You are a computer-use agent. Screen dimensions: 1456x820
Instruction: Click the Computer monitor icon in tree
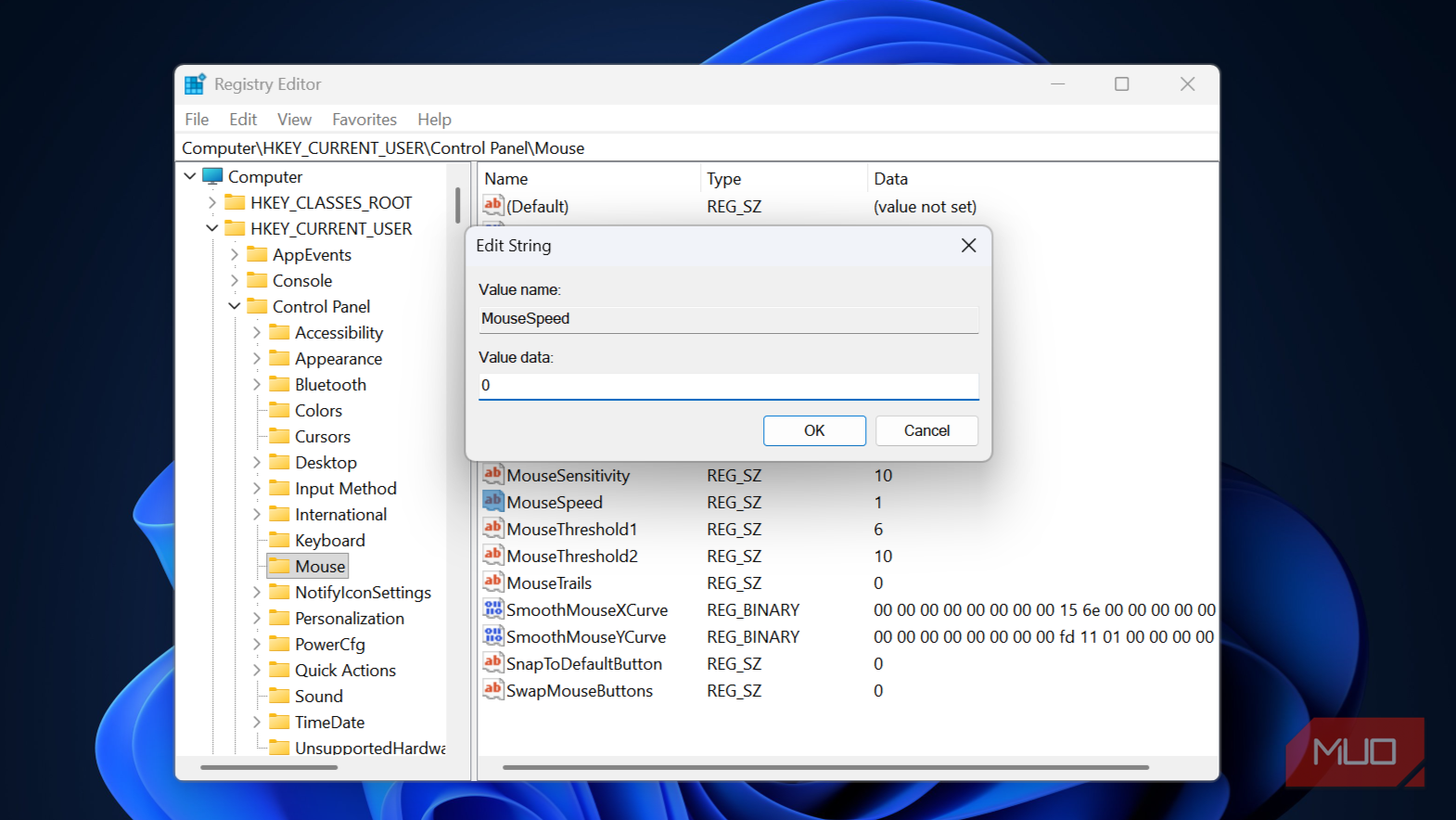[x=213, y=176]
